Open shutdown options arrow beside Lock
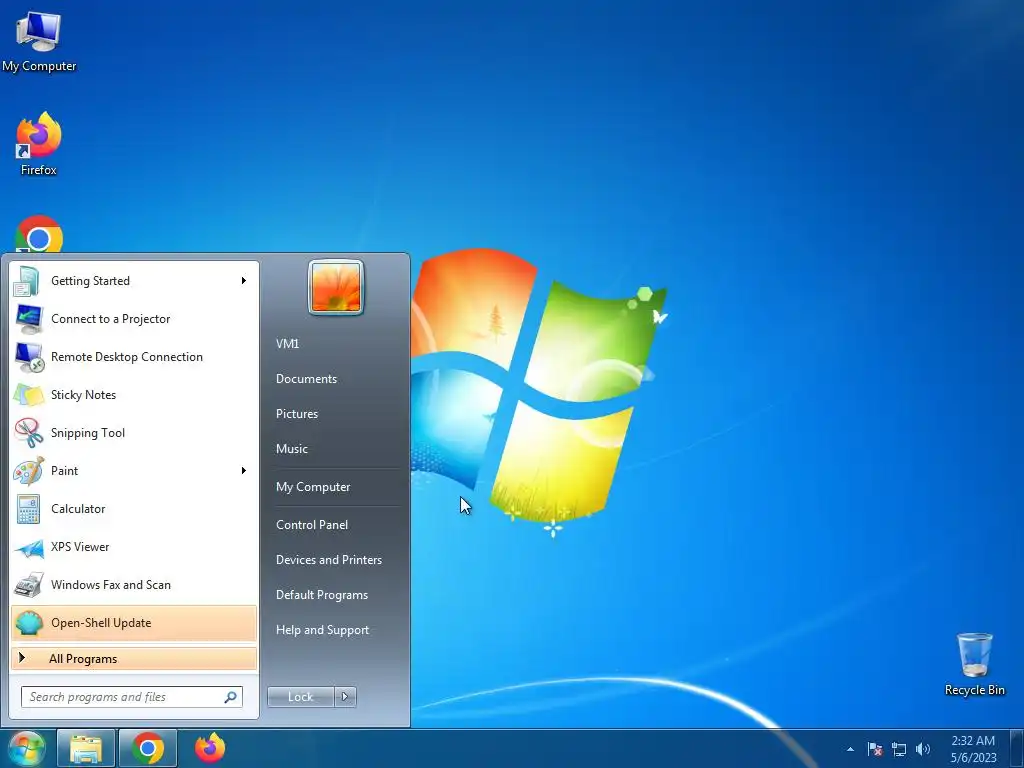The image size is (1024, 768). point(345,697)
